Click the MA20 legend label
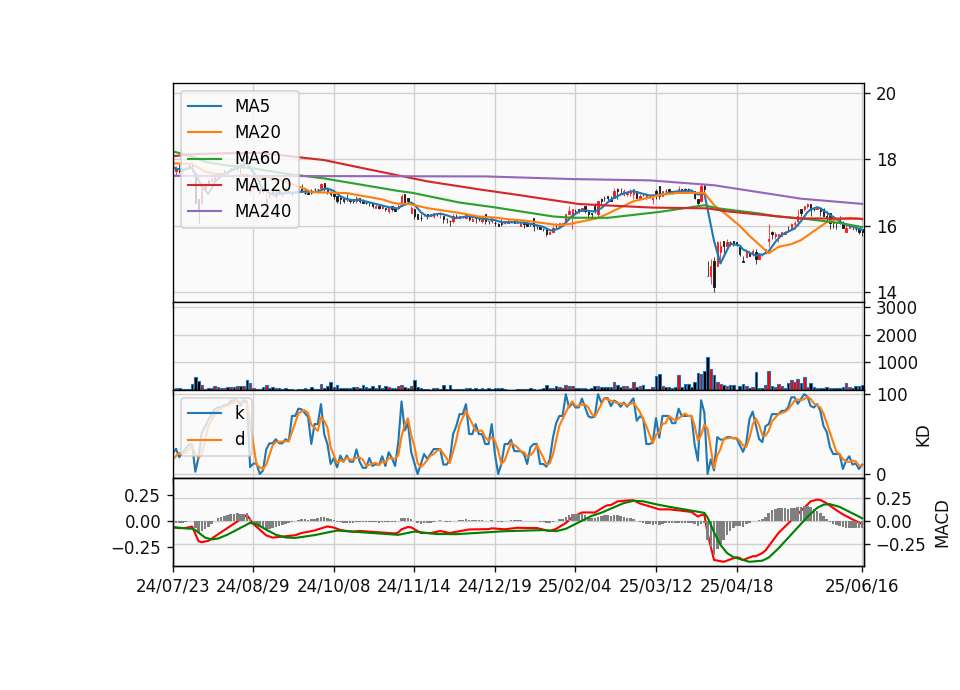Viewport: 960px width, 690px height. pyautogui.click(x=257, y=132)
